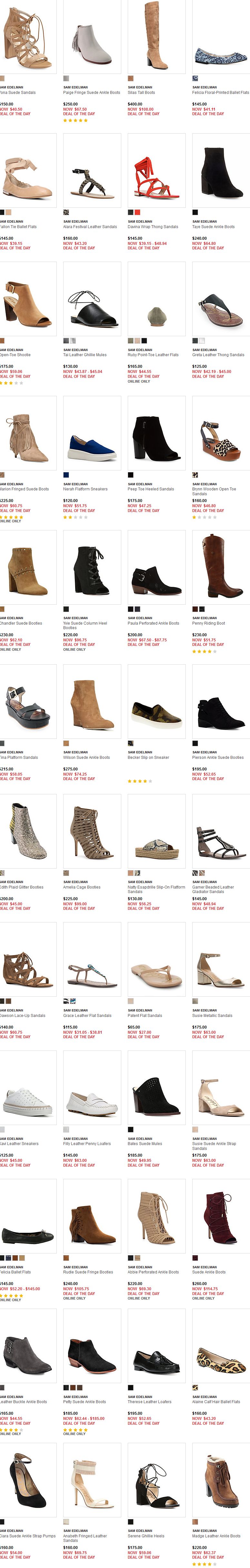Click the Penny Riding Boot star rating
The height and width of the screenshot is (1568, 250).
click(205, 651)
